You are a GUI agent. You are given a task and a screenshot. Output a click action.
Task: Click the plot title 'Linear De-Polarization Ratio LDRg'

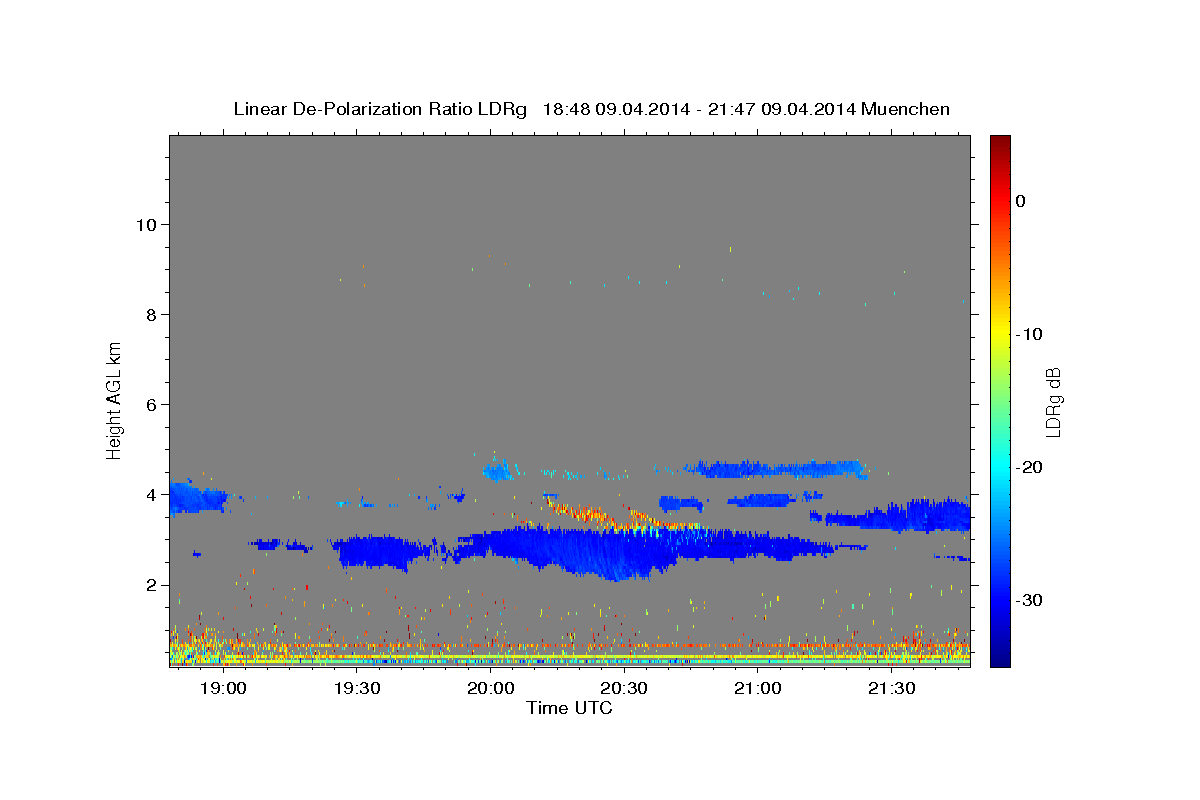coord(379,109)
